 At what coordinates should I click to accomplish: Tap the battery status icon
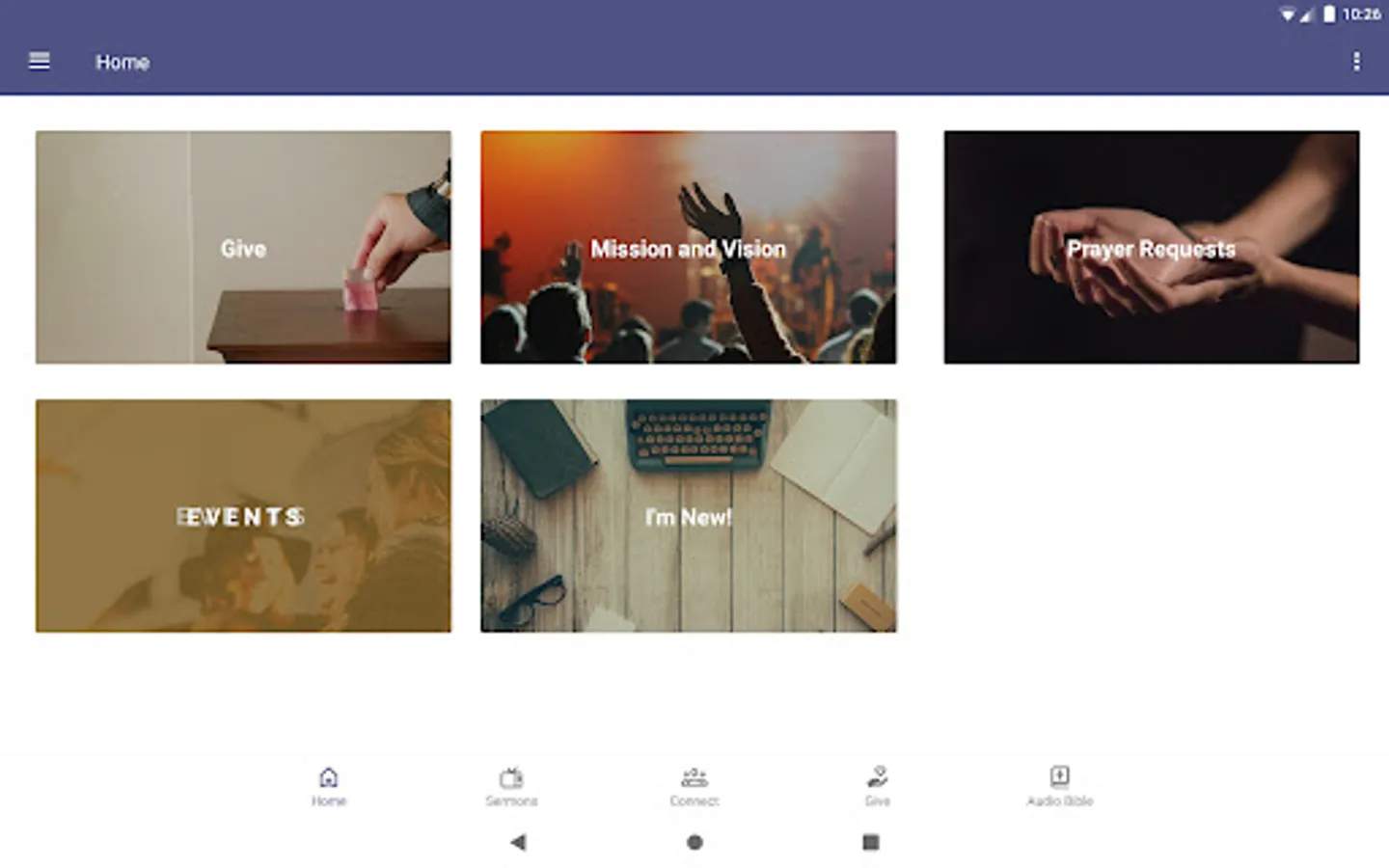point(1329,14)
